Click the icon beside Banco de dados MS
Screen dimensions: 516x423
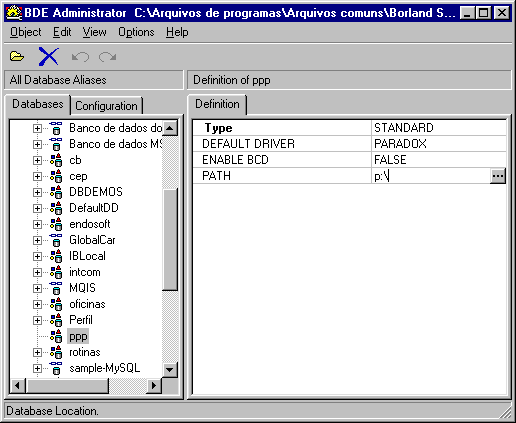pyautogui.click(x=56, y=144)
